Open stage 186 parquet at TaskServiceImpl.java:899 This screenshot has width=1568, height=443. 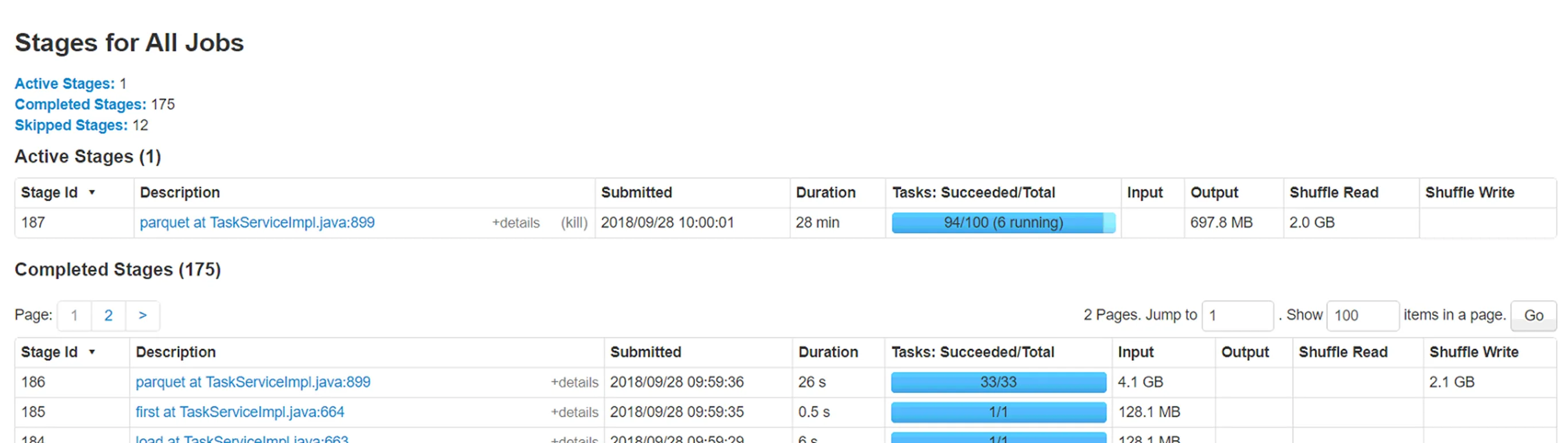click(253, 382)
